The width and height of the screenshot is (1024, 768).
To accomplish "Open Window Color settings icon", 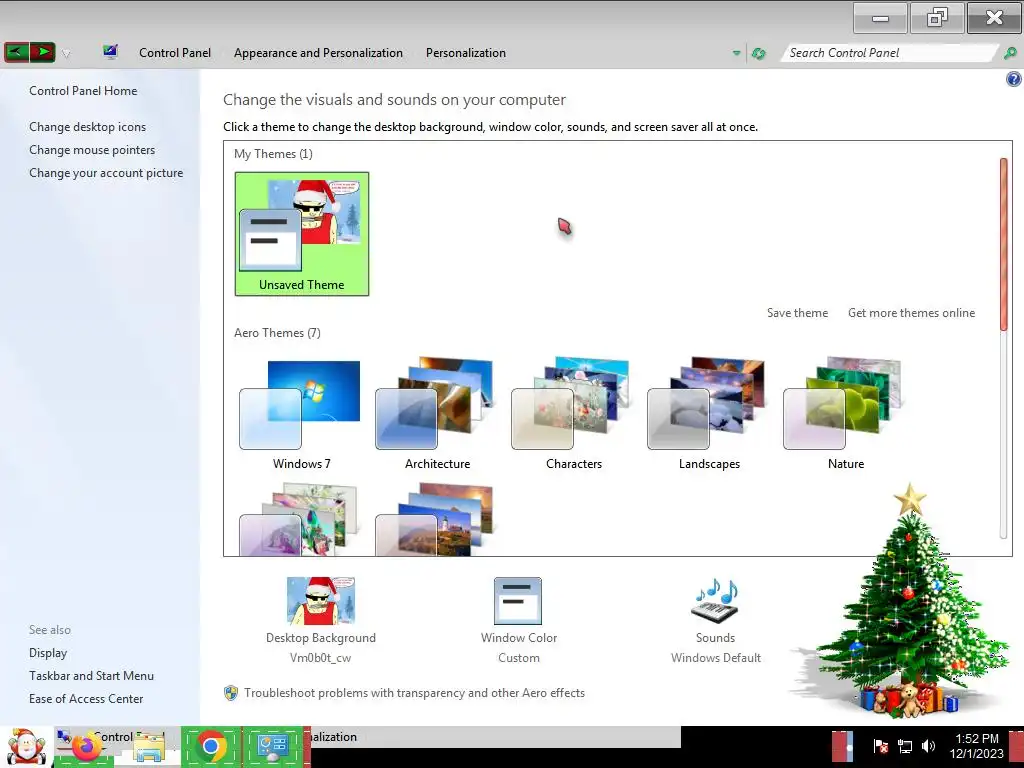I will pos(518,601).
